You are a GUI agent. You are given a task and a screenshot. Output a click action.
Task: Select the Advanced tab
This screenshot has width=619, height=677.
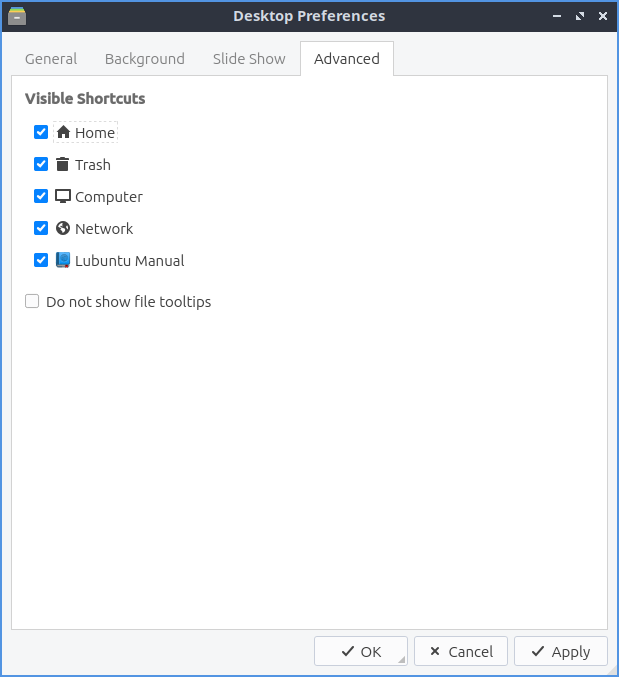(347, 59)
